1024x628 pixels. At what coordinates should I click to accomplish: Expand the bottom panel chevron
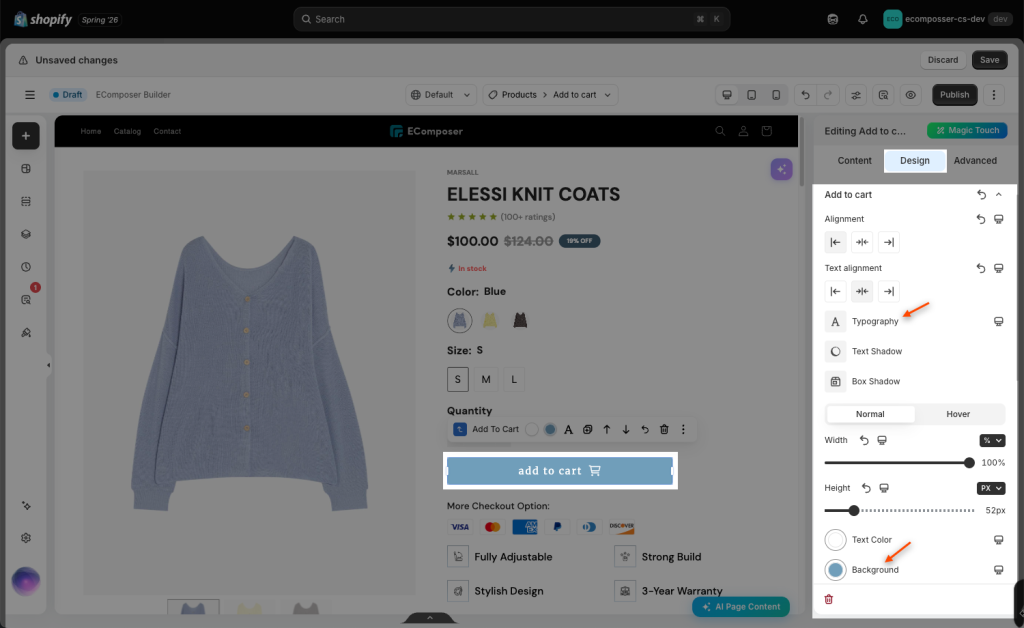[430, 618]
